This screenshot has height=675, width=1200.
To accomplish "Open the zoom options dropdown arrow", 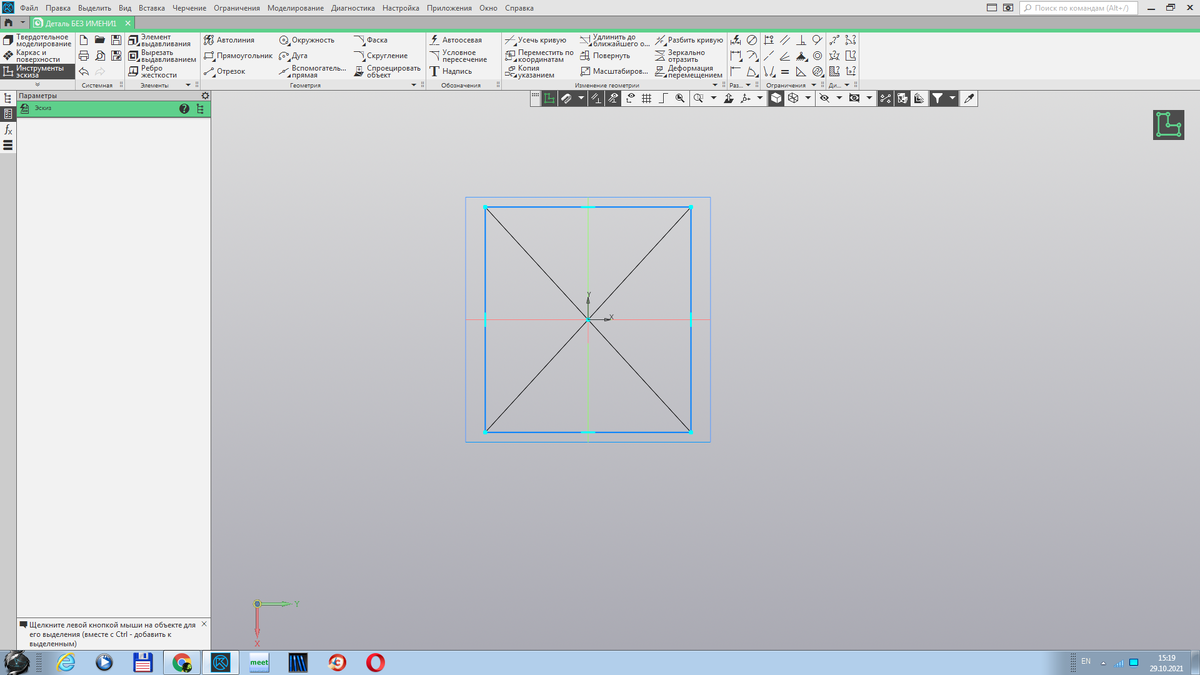I will [x=713, y=99].
